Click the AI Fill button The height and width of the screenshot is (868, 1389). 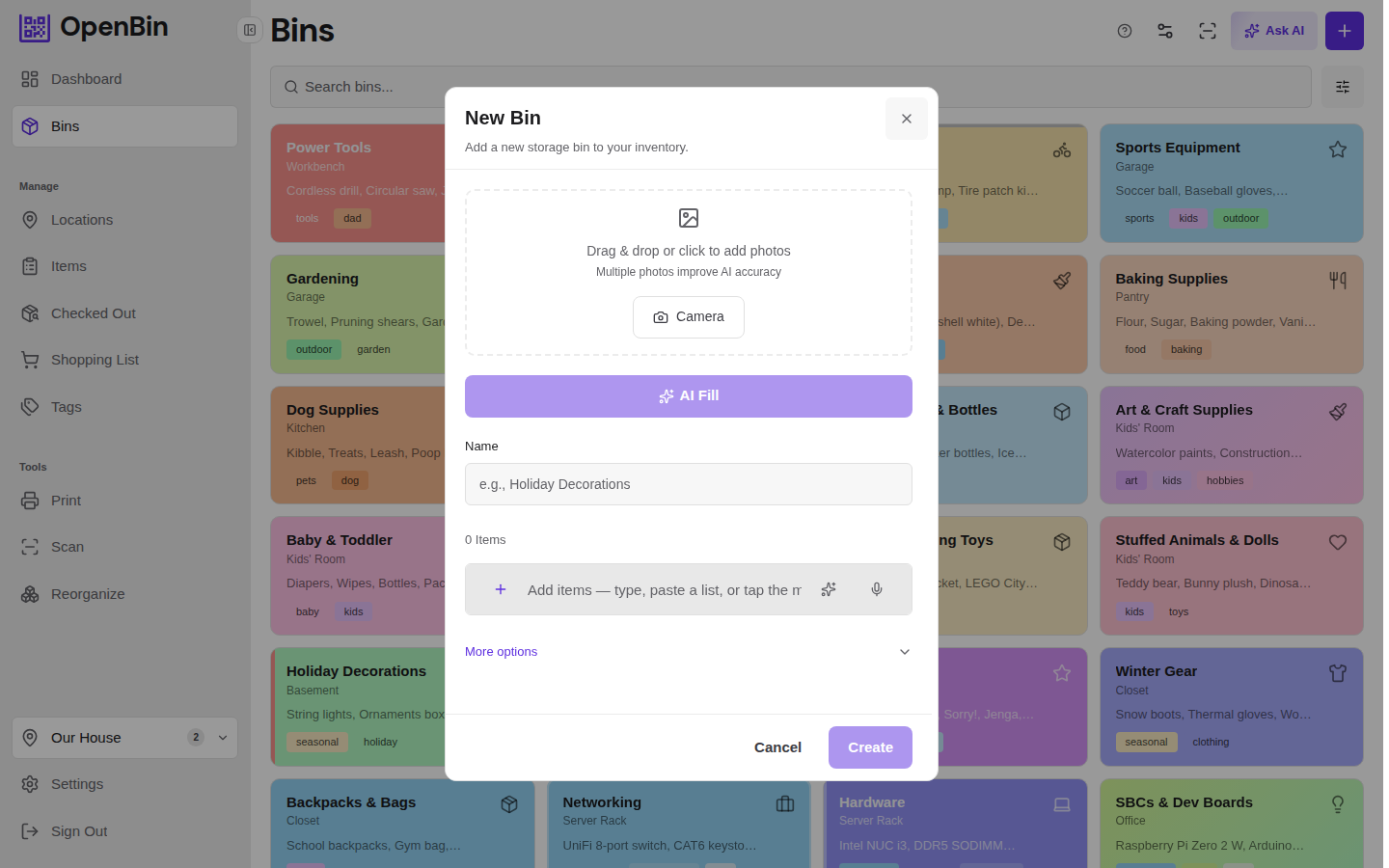(689, 396)
